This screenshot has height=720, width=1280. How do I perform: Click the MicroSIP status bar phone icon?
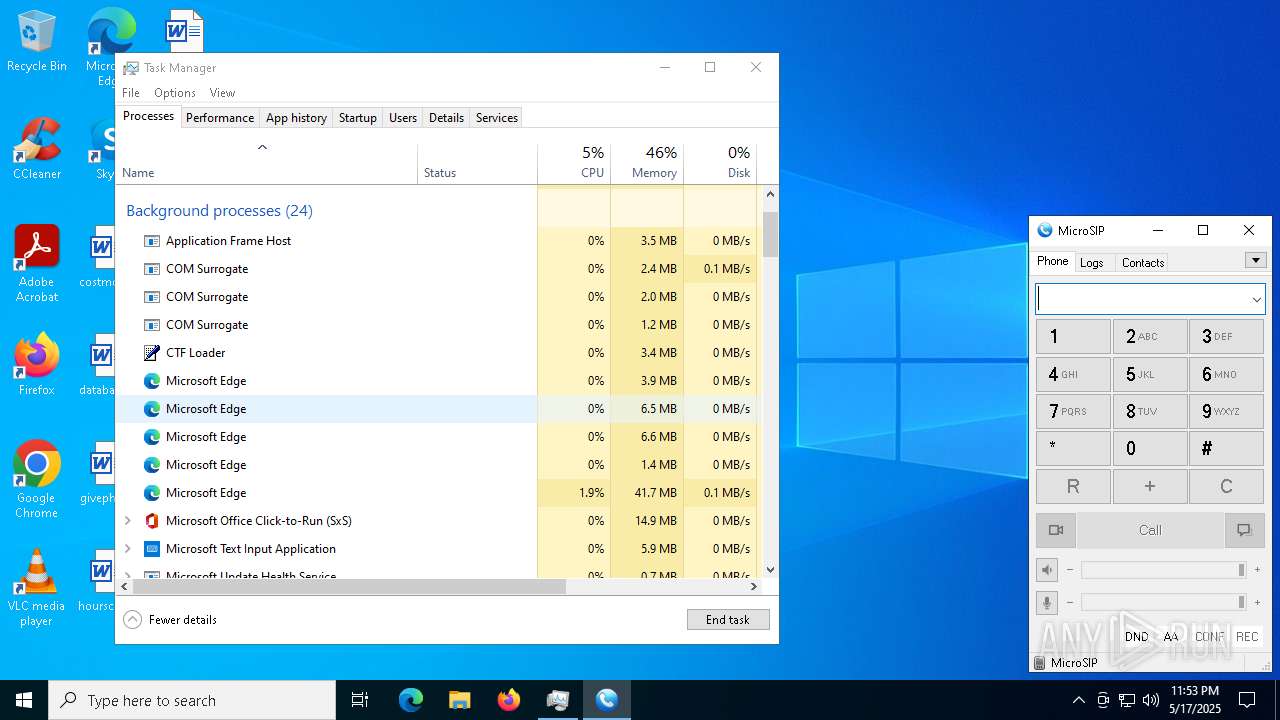coord(1040,662)
